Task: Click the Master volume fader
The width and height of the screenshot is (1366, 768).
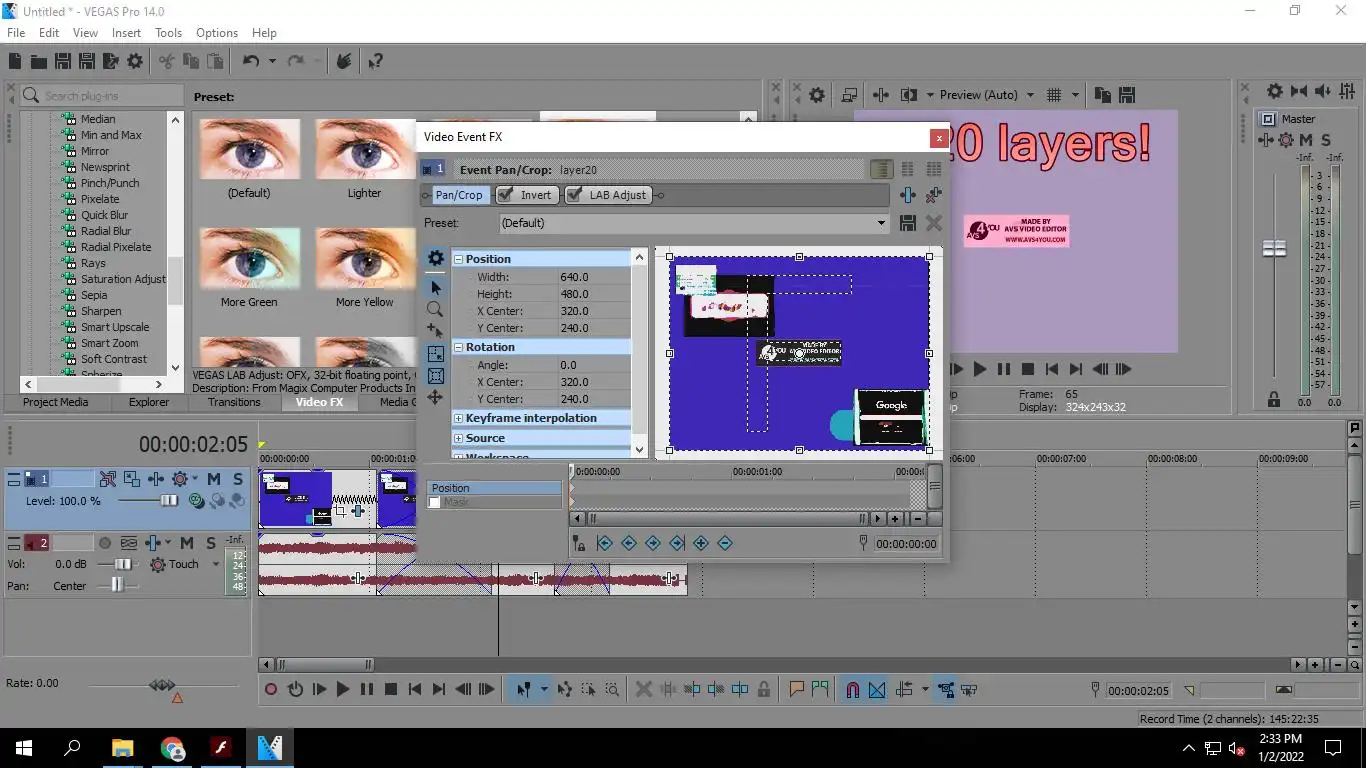Action: pyautogui.click(x=1274, y=248)
